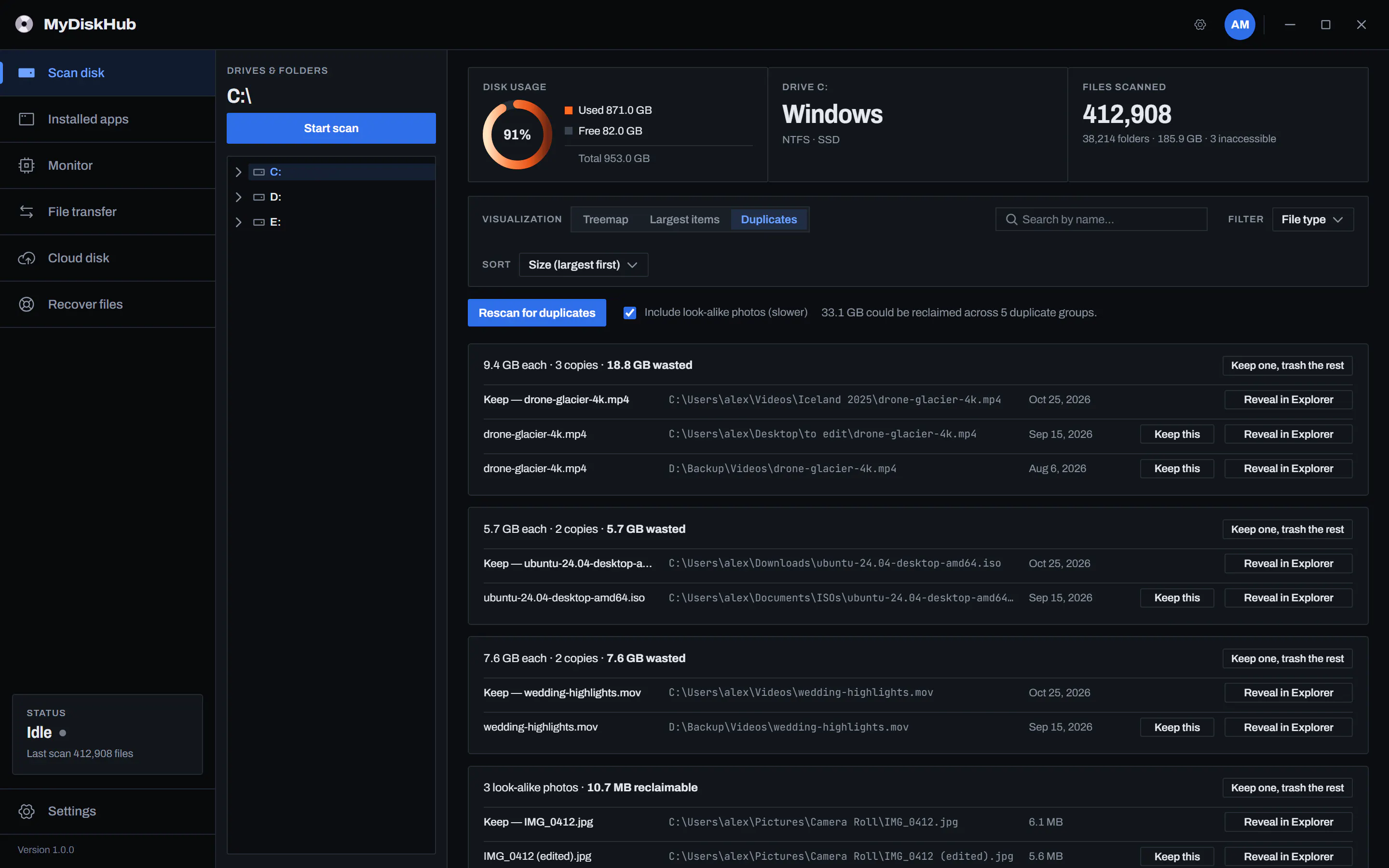
Task: Click the Installed apps window icon
Action: coord(27,119)
